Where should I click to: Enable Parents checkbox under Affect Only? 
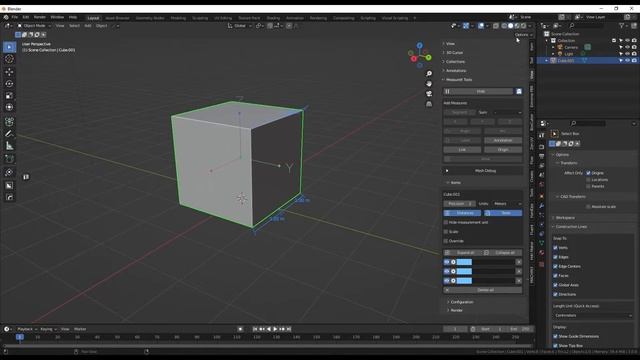(x=589, y=186)
